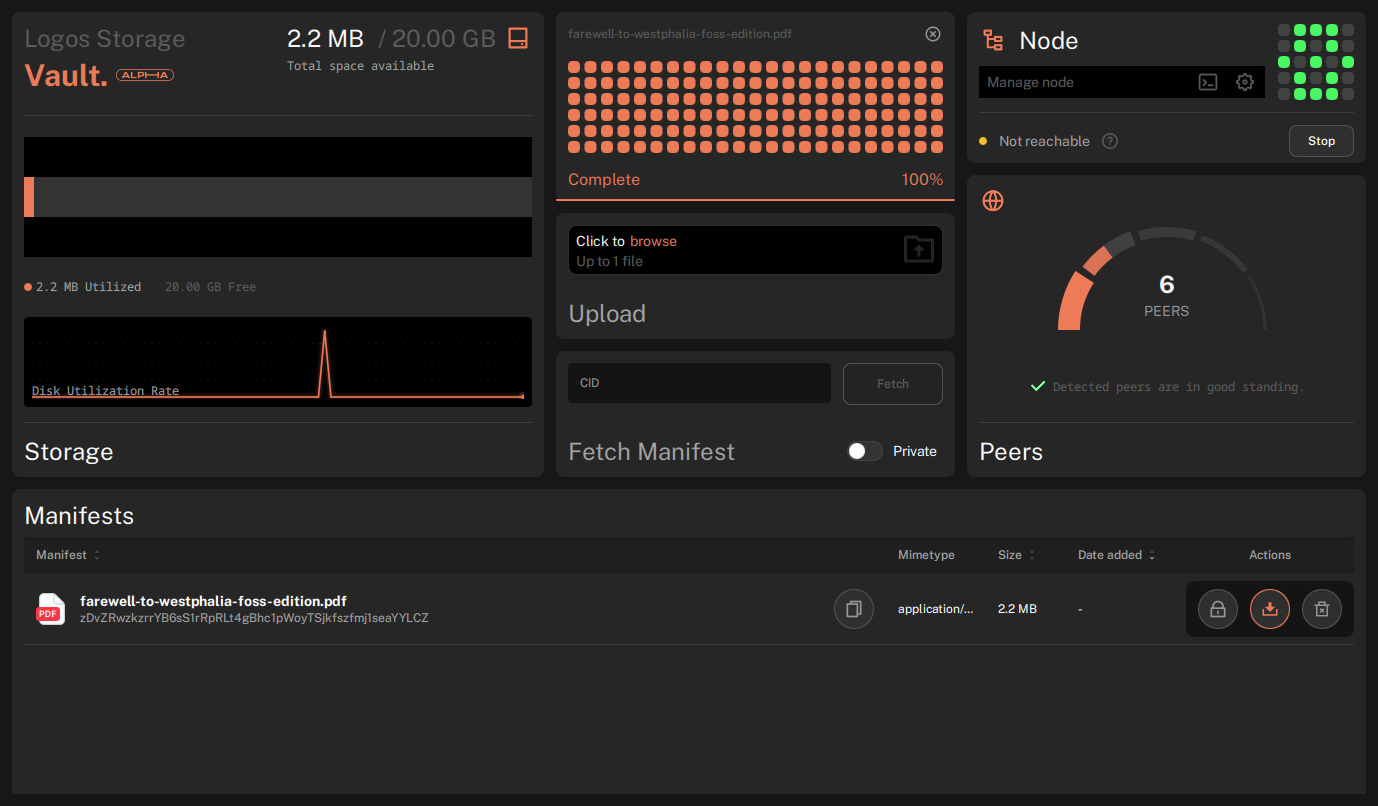Click the Total space available label
1378x806 pixels.
(360, 66)
